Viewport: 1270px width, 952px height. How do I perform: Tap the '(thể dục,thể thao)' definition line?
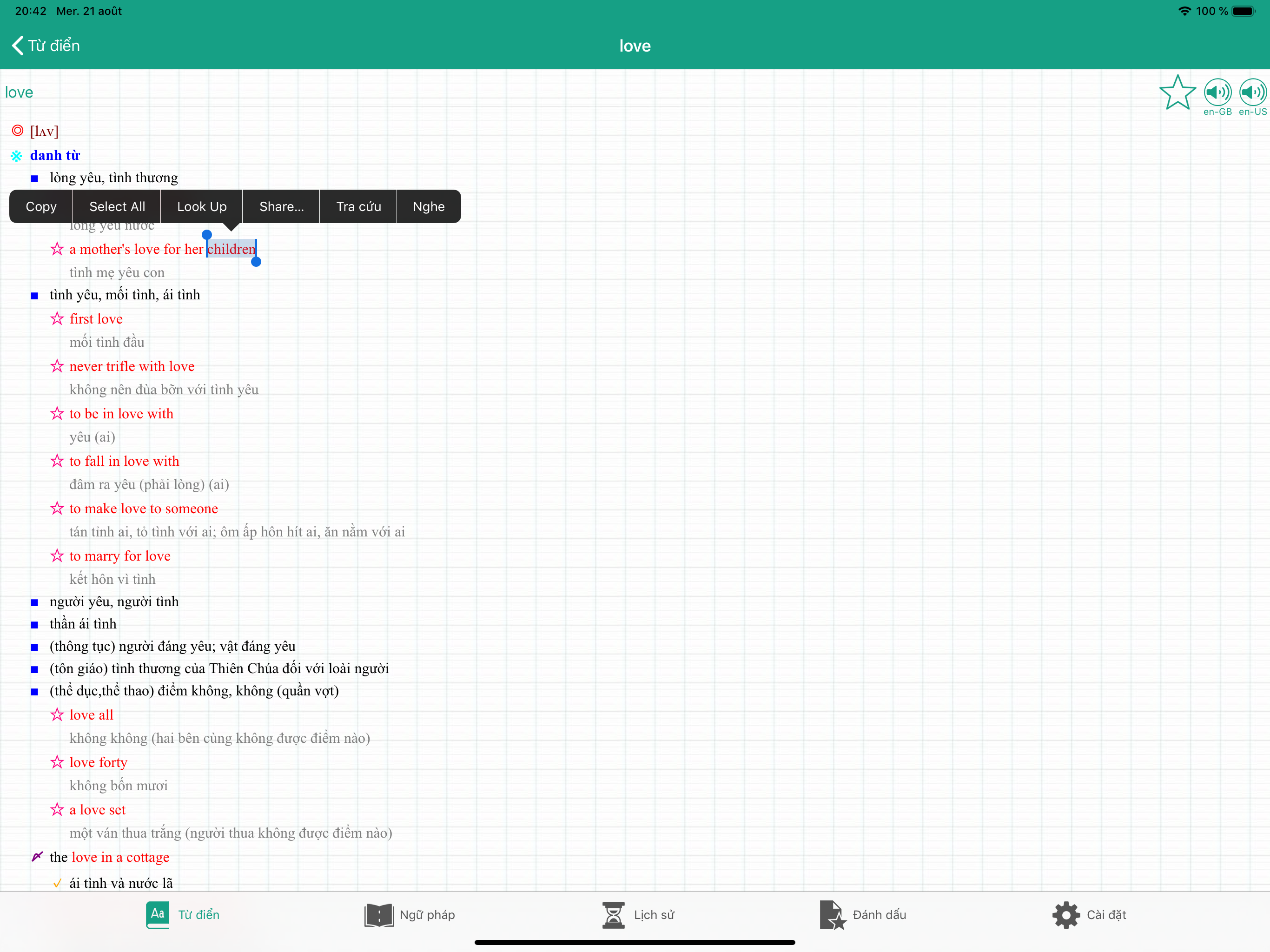click(195, 691)
